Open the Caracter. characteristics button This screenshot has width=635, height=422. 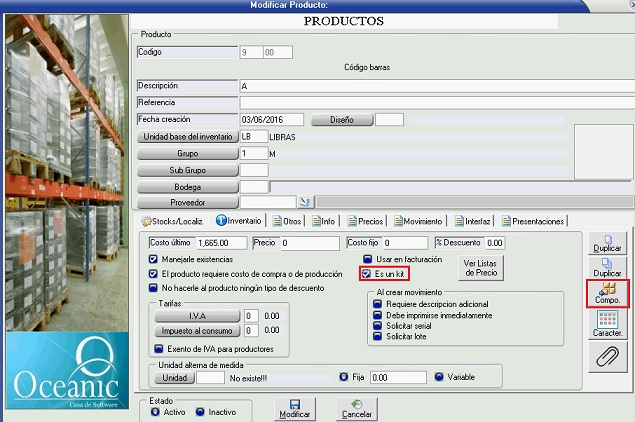click(607, 324)
